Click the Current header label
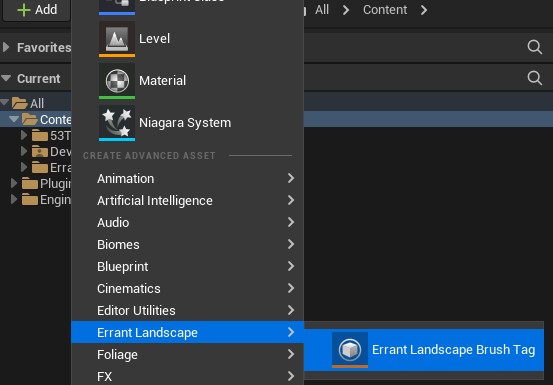 [39, 78]
